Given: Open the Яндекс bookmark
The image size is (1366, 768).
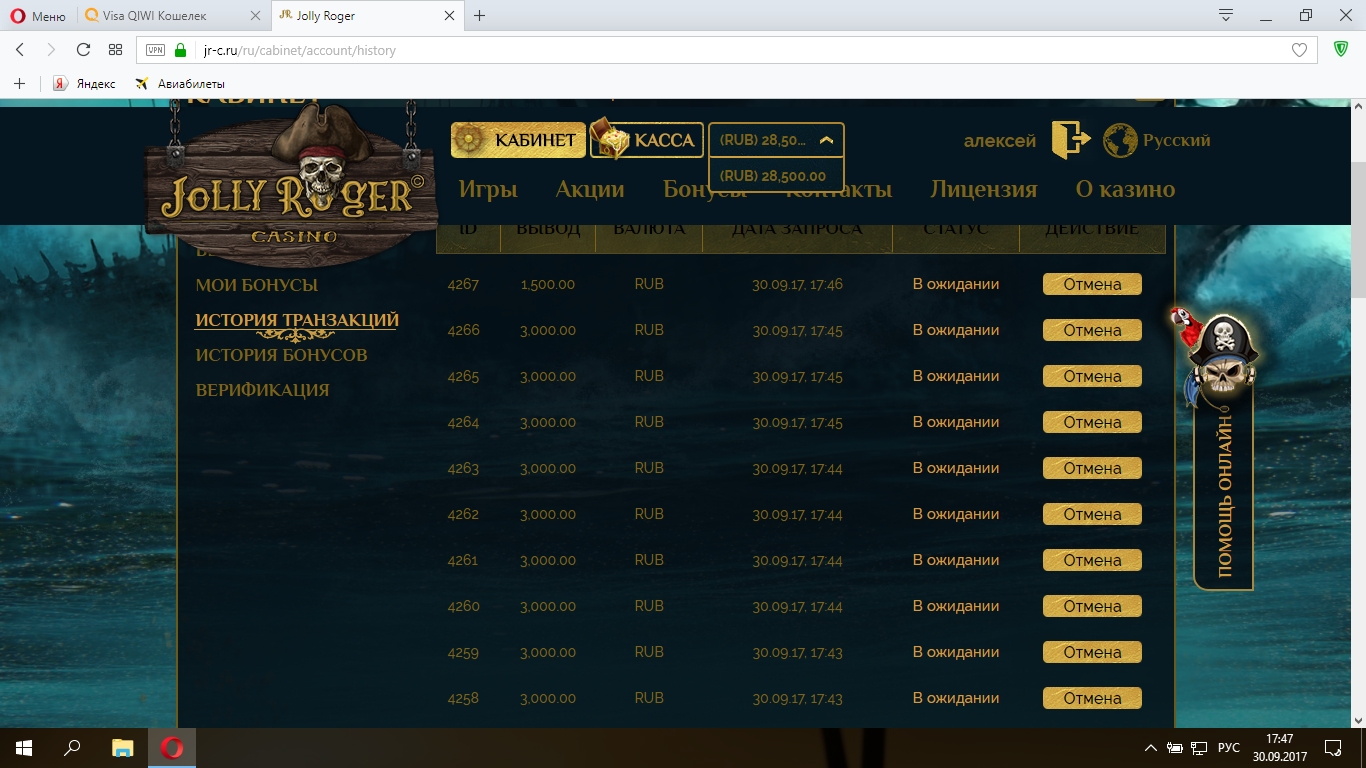Looking at the screenshot, I should [85, 83].
